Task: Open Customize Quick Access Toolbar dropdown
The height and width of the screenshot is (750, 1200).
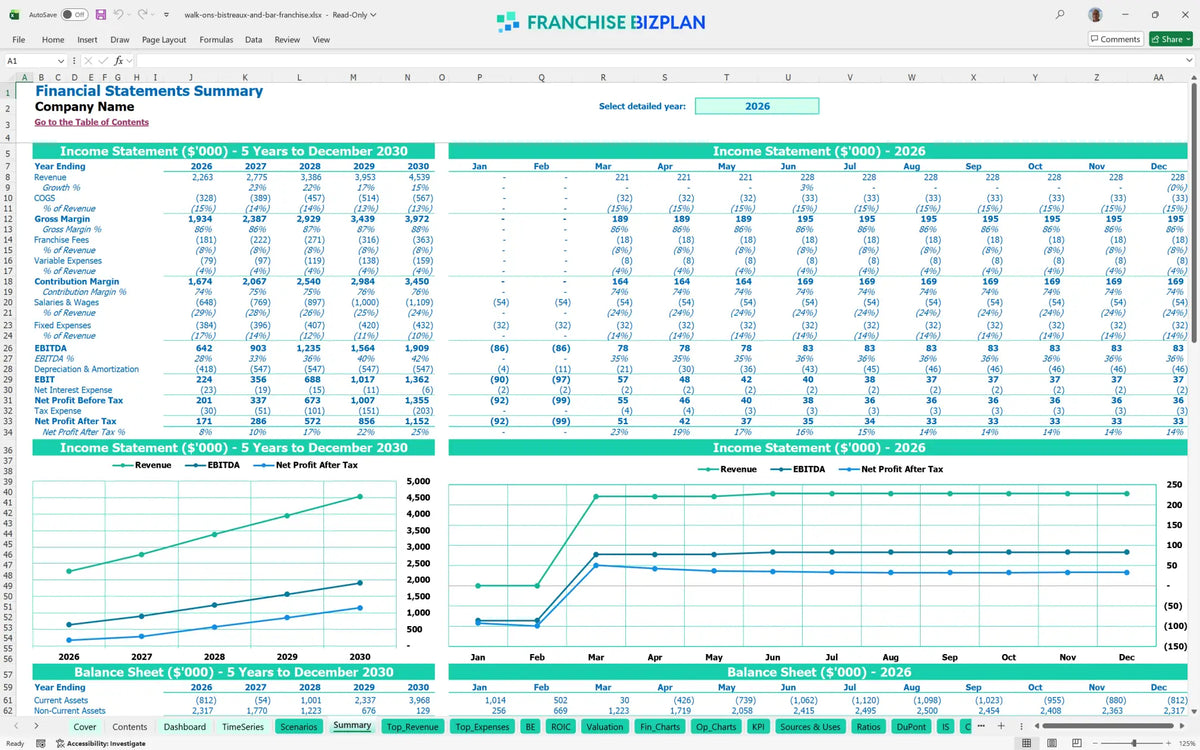Action: click(x=166, y=15)
